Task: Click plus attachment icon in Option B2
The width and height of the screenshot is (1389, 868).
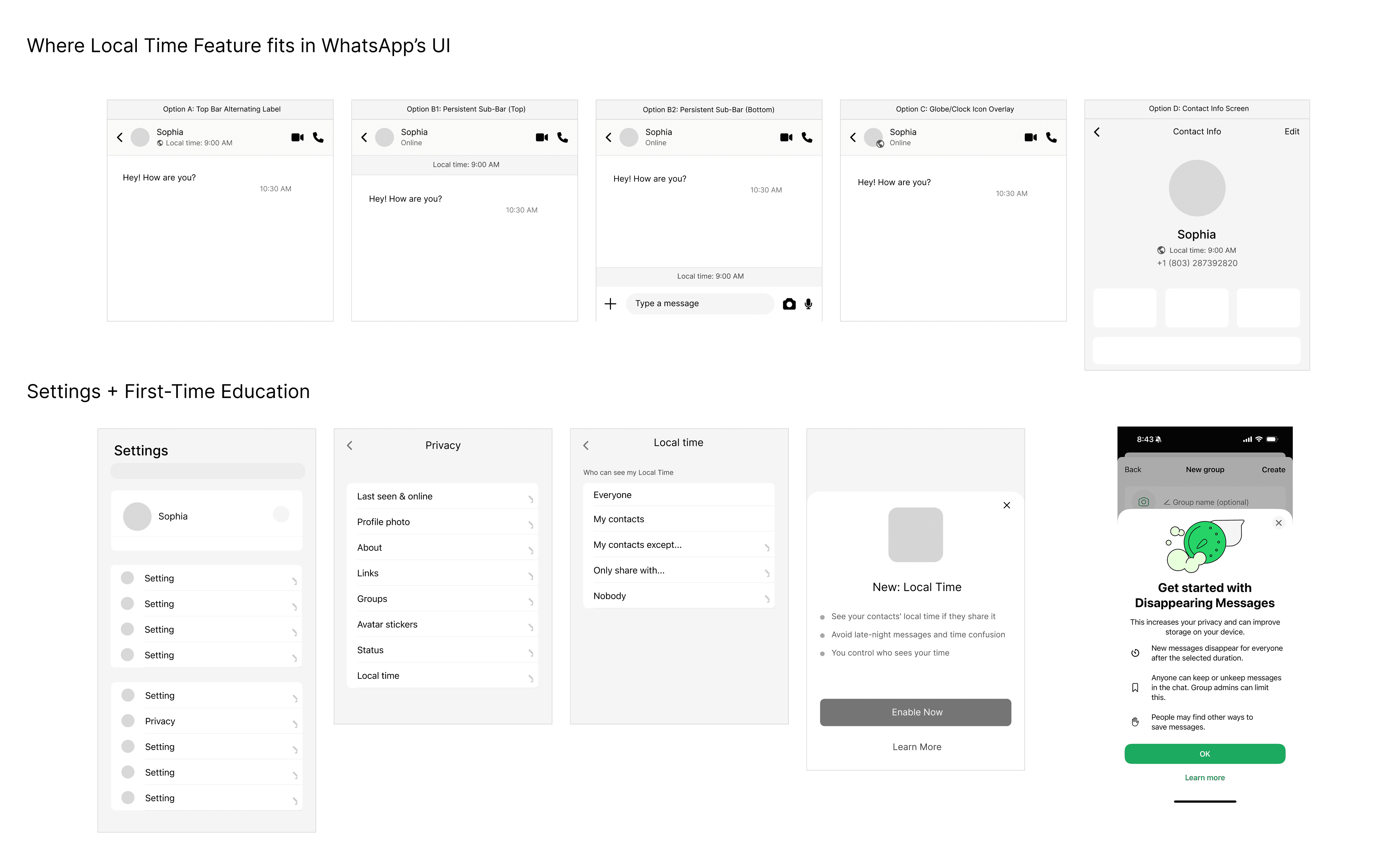Action: coord(610,304)
